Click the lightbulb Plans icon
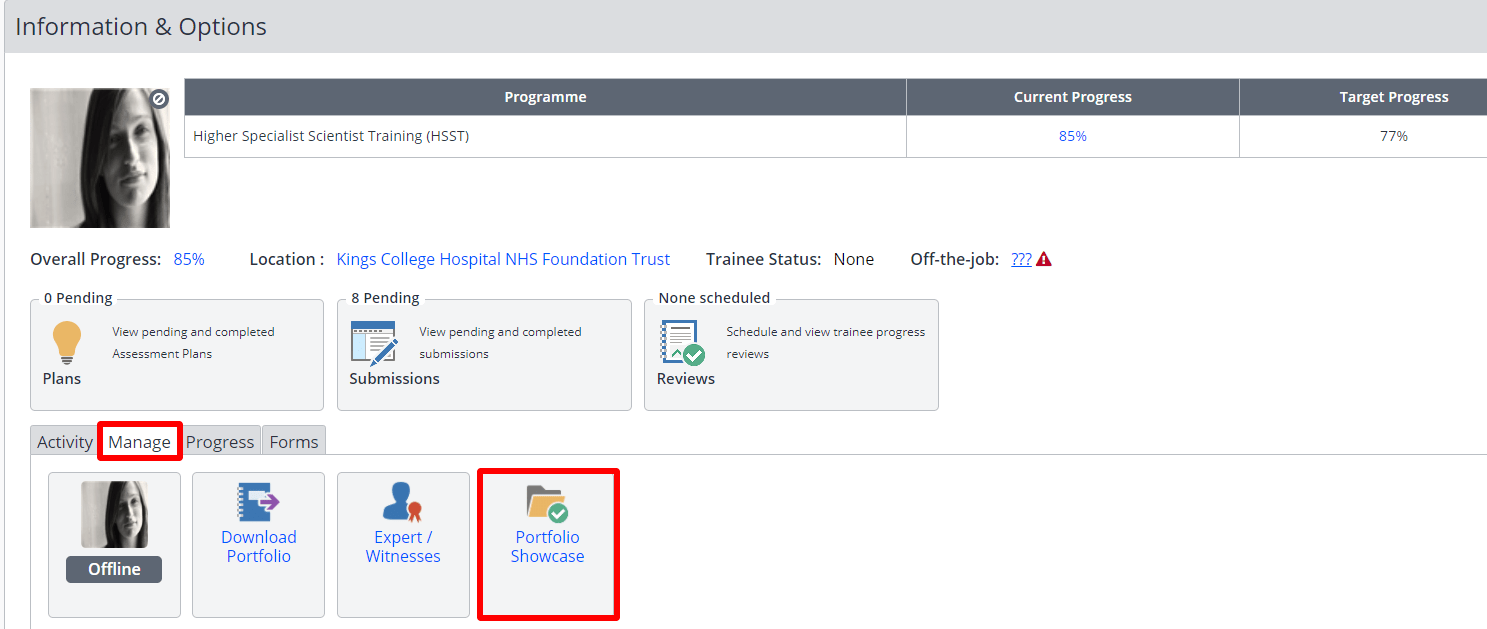 click(67, 343)
